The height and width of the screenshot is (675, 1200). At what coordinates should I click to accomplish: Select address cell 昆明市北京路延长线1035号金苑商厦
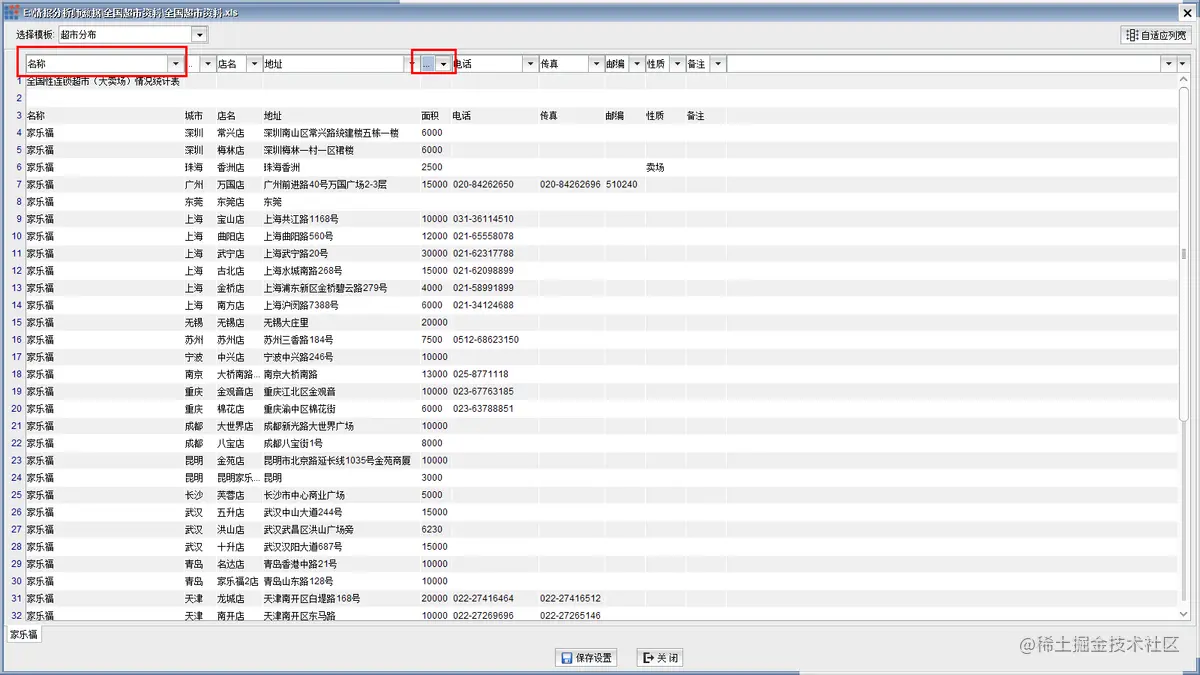click(x=337, y=461)
